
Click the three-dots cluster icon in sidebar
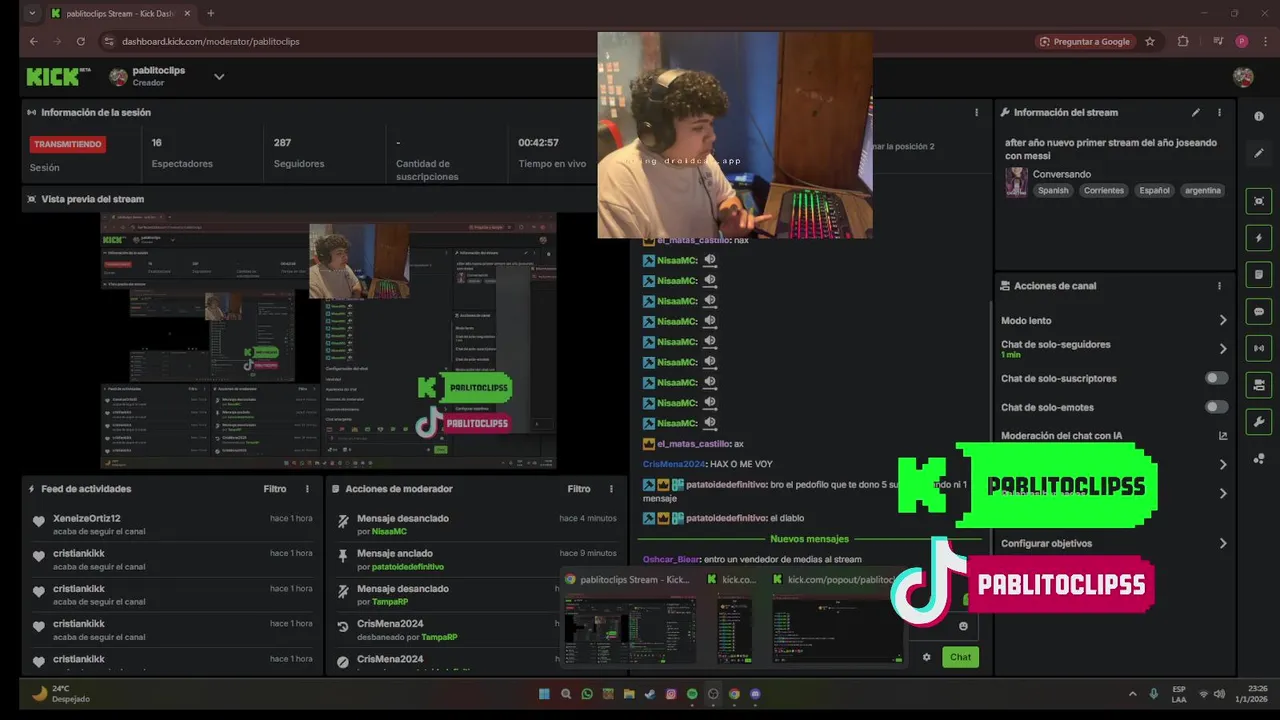tap(1259, 458)
